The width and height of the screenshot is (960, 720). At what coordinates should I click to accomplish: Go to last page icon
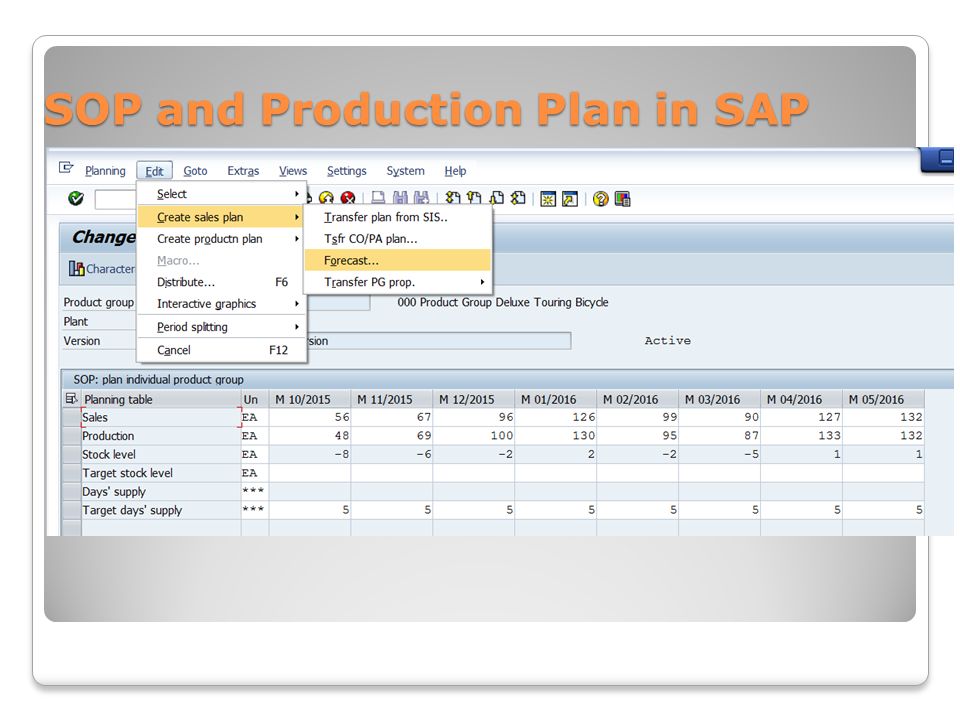click(518, 198)
